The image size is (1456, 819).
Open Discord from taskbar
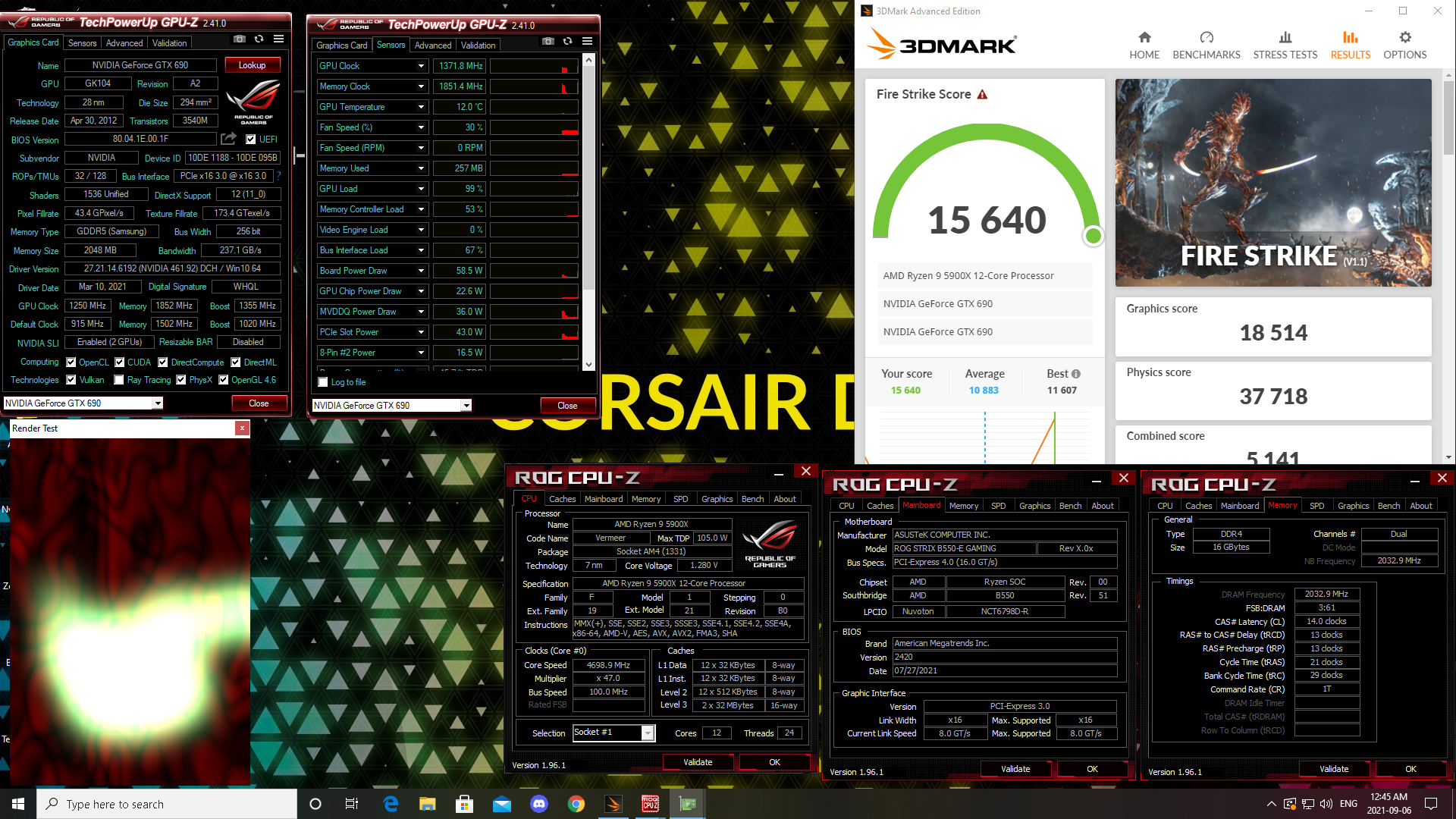(x=539, y=804)
